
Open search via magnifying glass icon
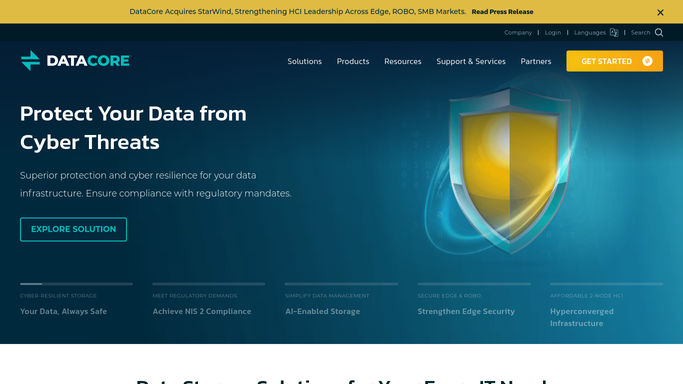coord(659,33)
